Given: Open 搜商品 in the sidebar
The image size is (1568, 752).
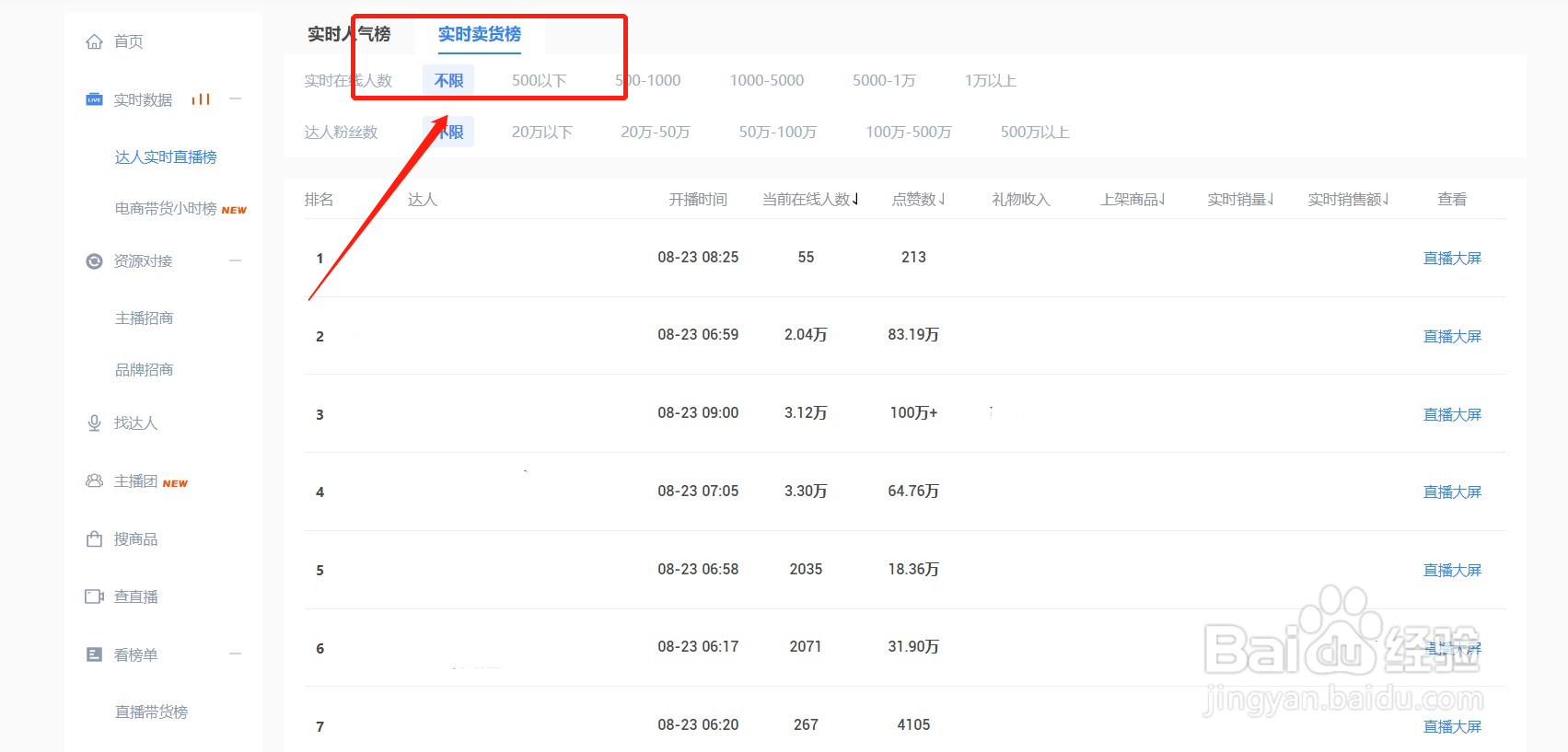Looking at the screenshot, I should [x=135, y=539].
